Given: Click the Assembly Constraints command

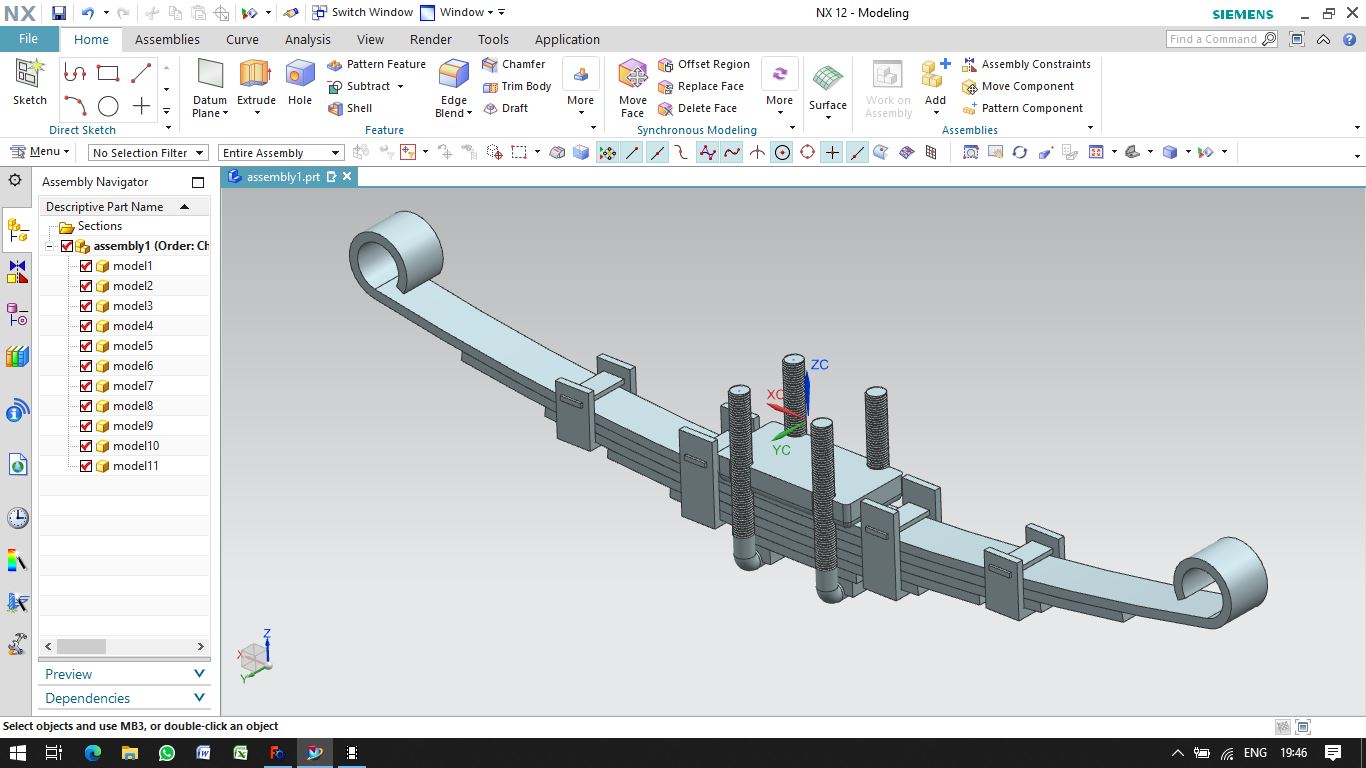Looking at the screenshot, I should point(1026,64).
